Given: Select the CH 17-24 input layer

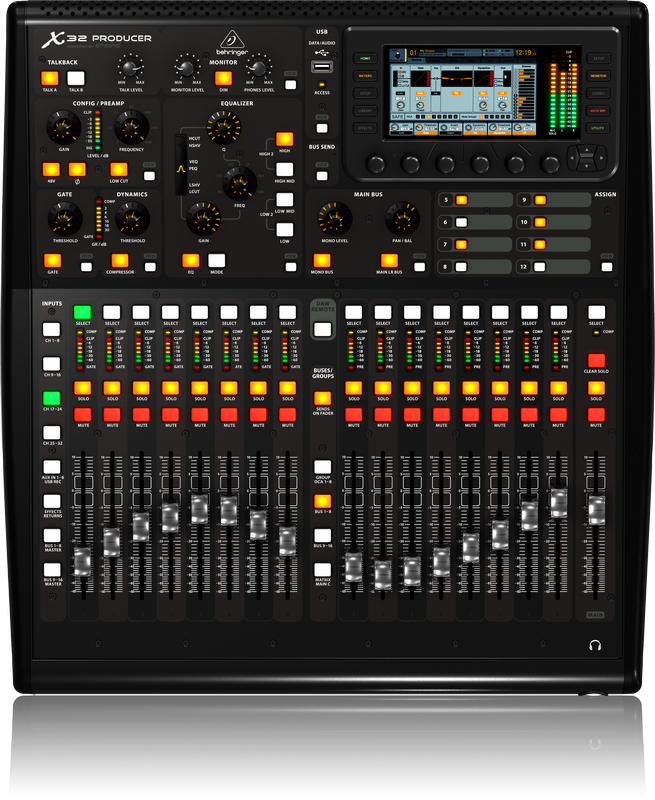Looking at the screenshot, I should [51, 398].
